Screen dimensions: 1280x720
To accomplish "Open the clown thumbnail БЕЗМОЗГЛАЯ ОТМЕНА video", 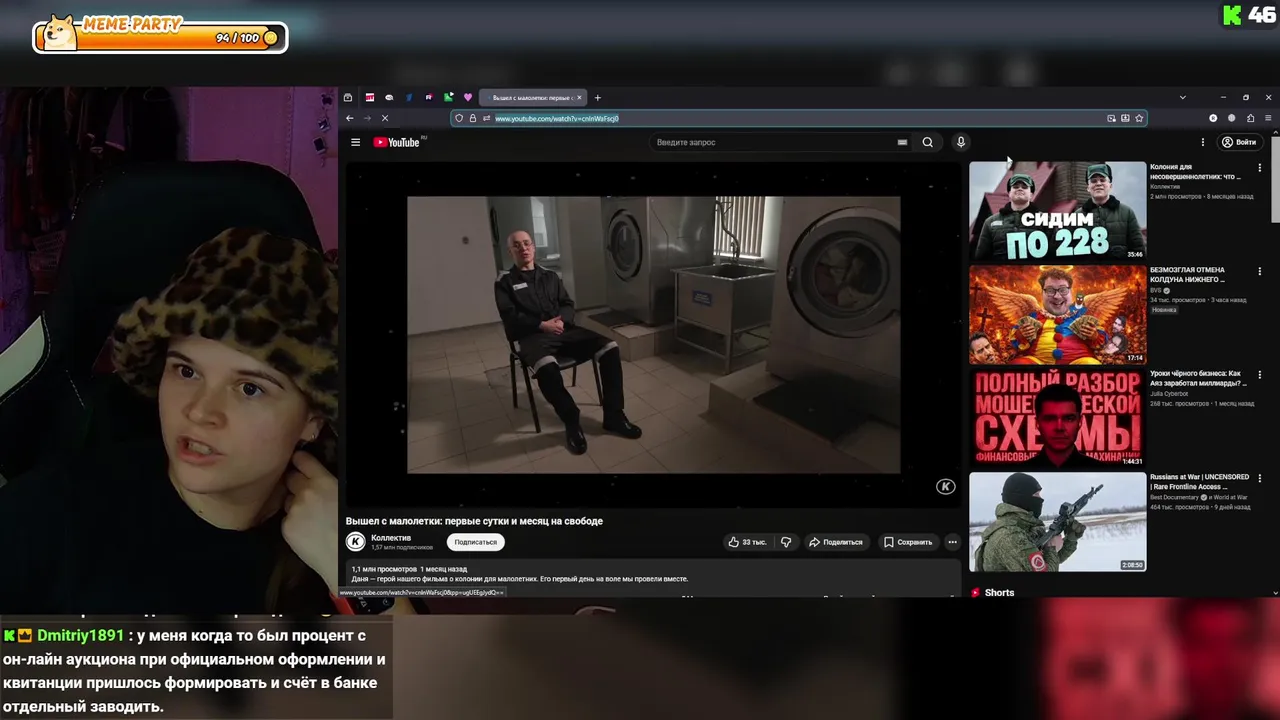I will tap(1057, 314).
